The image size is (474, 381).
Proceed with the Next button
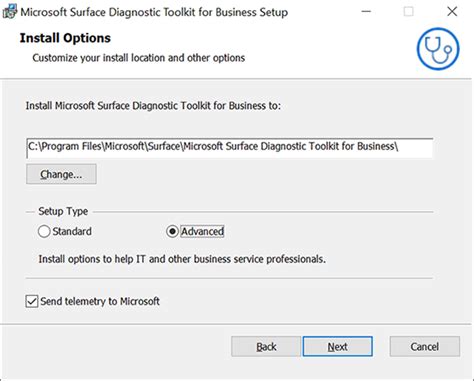(x=338, y=347)
